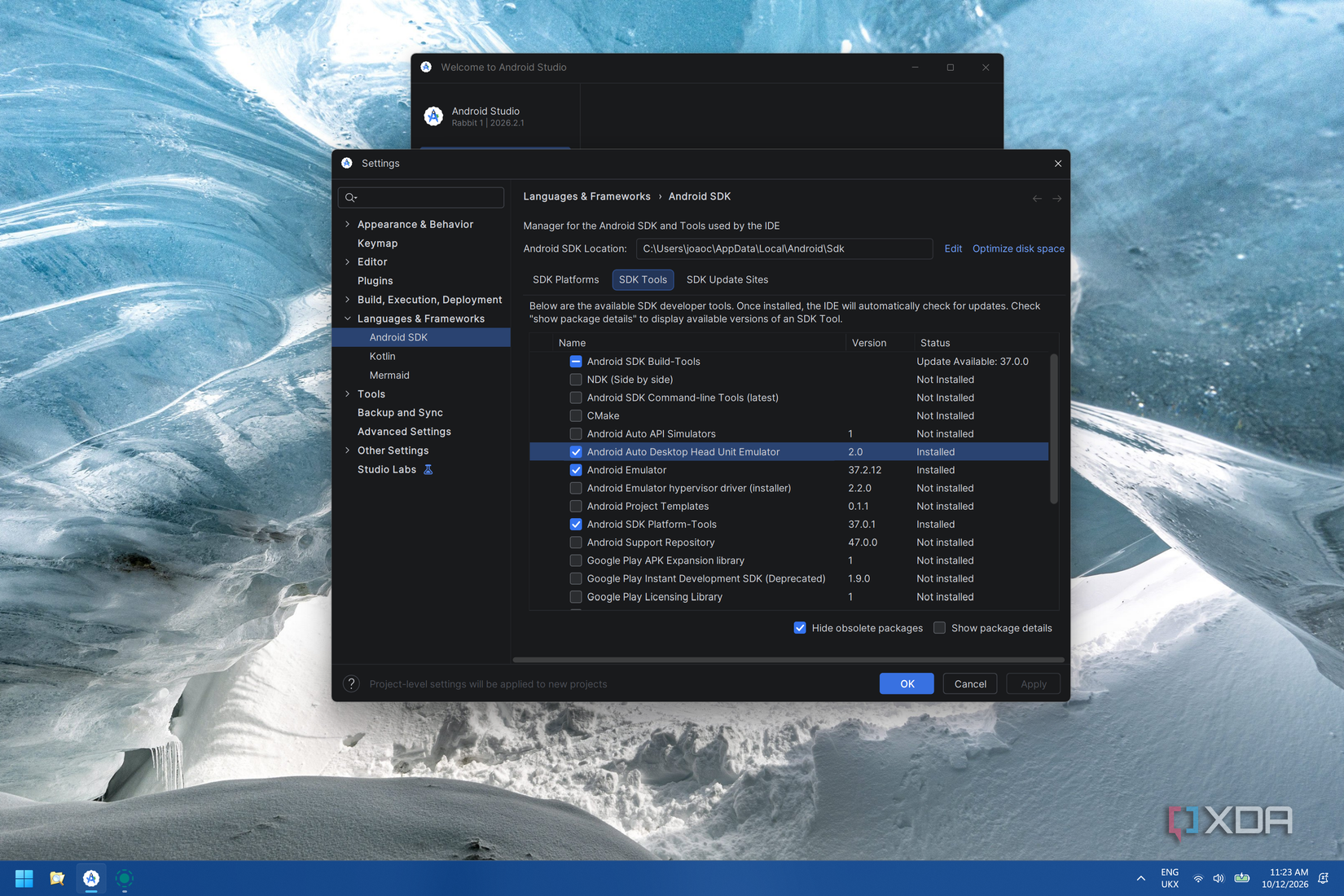Click the SDK tools list vertical scrollbar
Screen dimensions: 1344x896
[x=1053, y=428]
